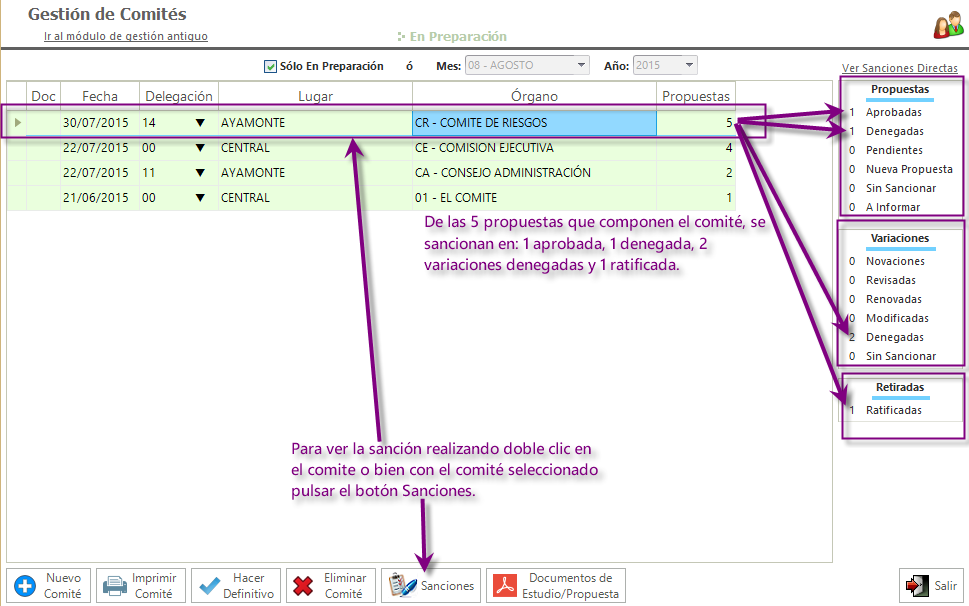Open the Año dropdown showing 2015

(666, 65)
